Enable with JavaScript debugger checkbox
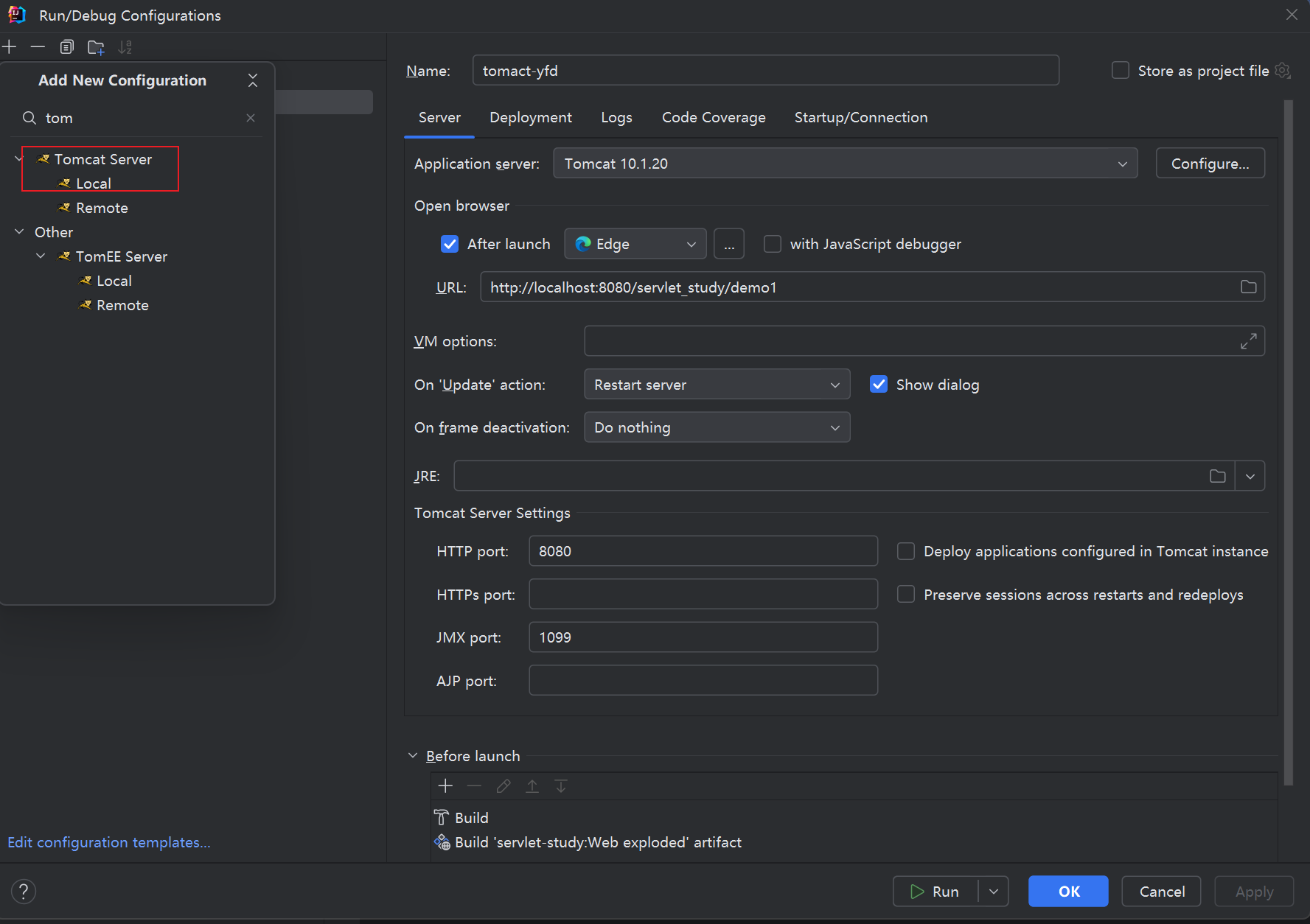Screen dimensions: 1310x924 (x=773, y=244)
